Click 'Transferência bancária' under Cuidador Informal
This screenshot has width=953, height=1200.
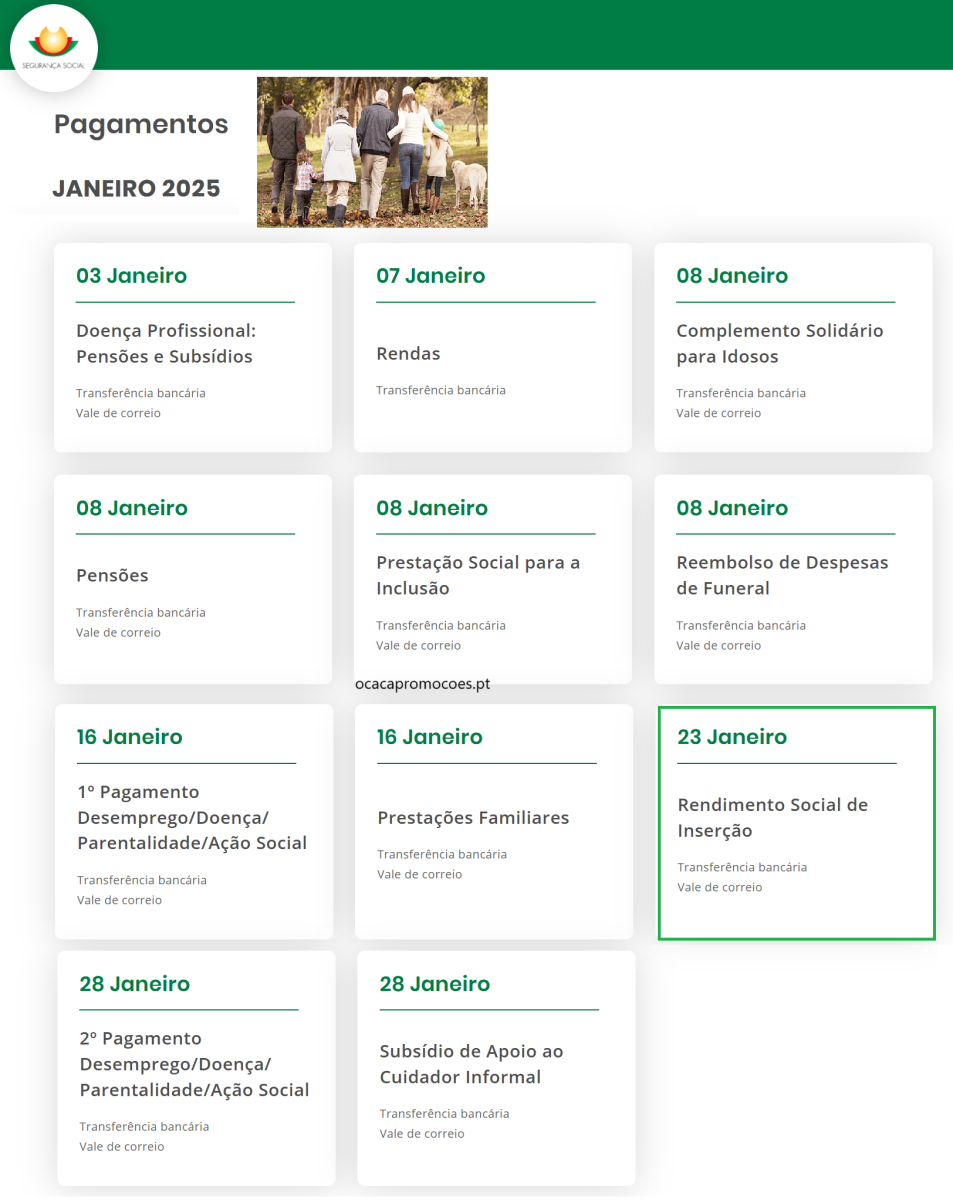(x=444, y=1113)
